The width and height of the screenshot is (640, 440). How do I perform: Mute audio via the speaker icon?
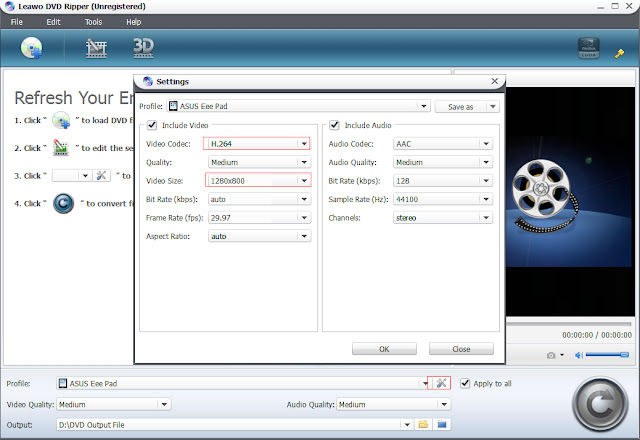(578, 355)
